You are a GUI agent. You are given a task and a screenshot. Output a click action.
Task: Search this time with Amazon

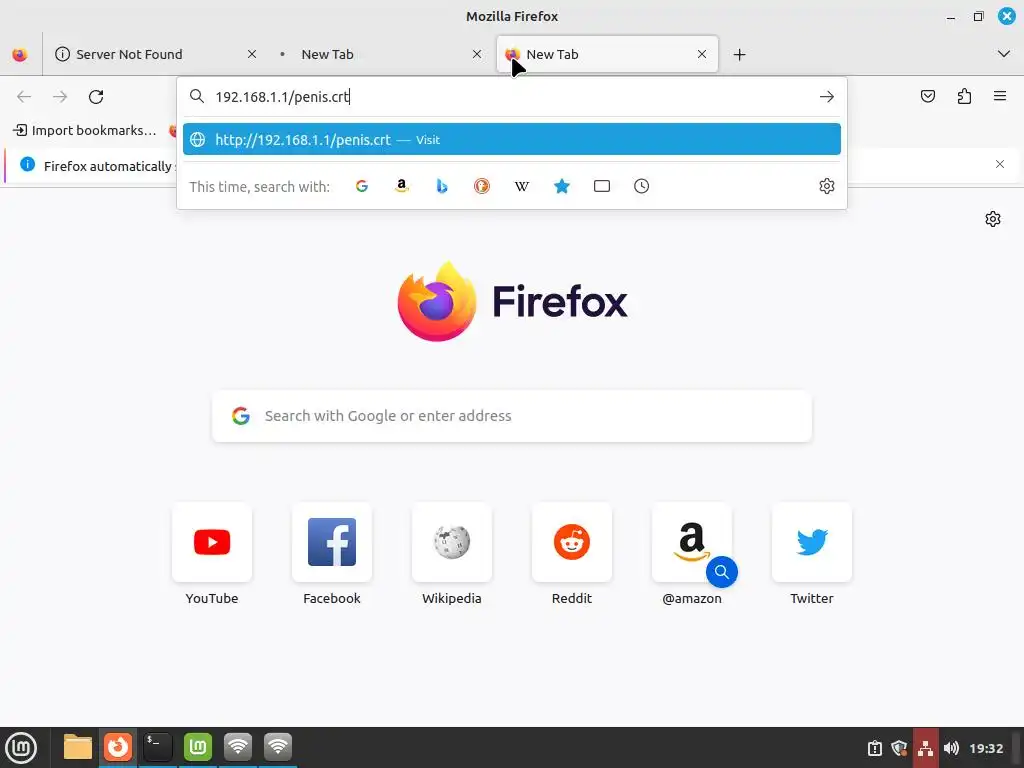[402, 186]
